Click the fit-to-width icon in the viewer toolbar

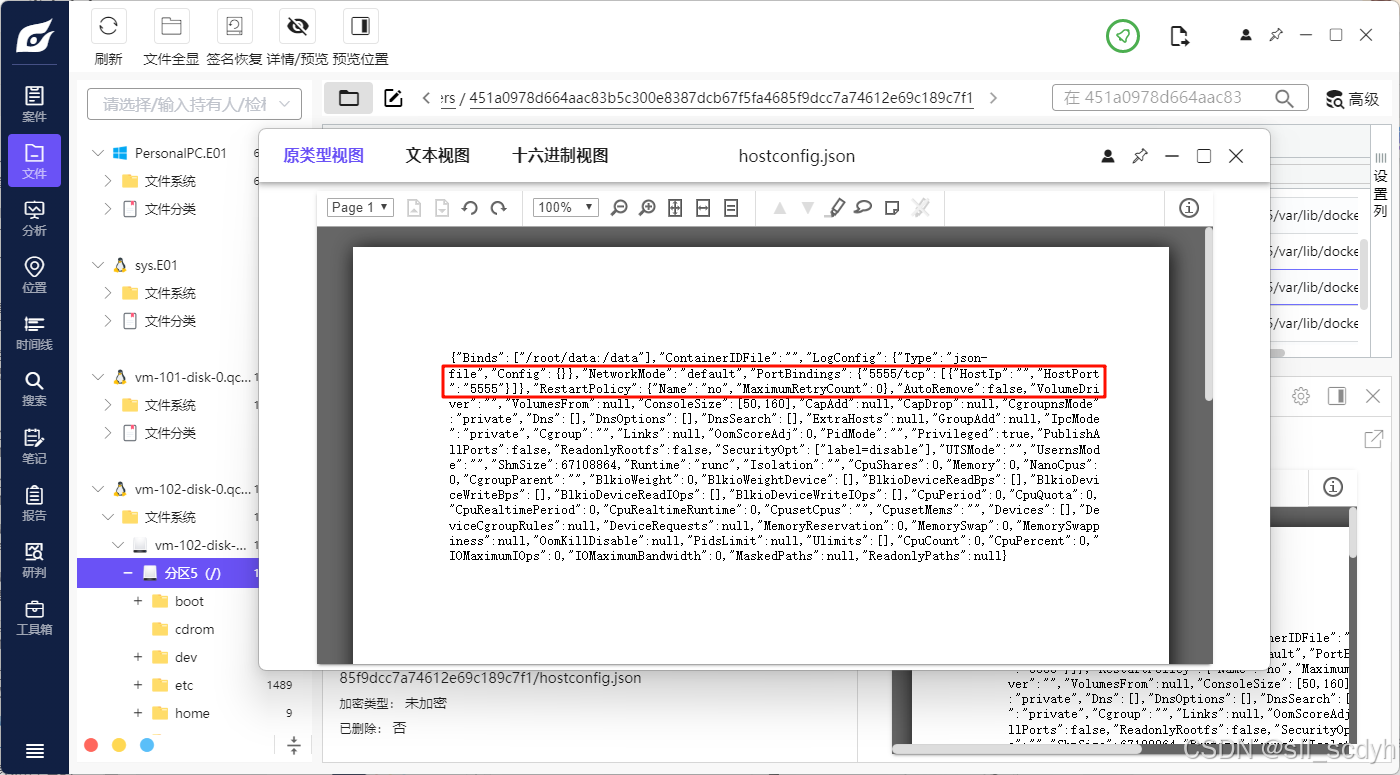[703, 208]
